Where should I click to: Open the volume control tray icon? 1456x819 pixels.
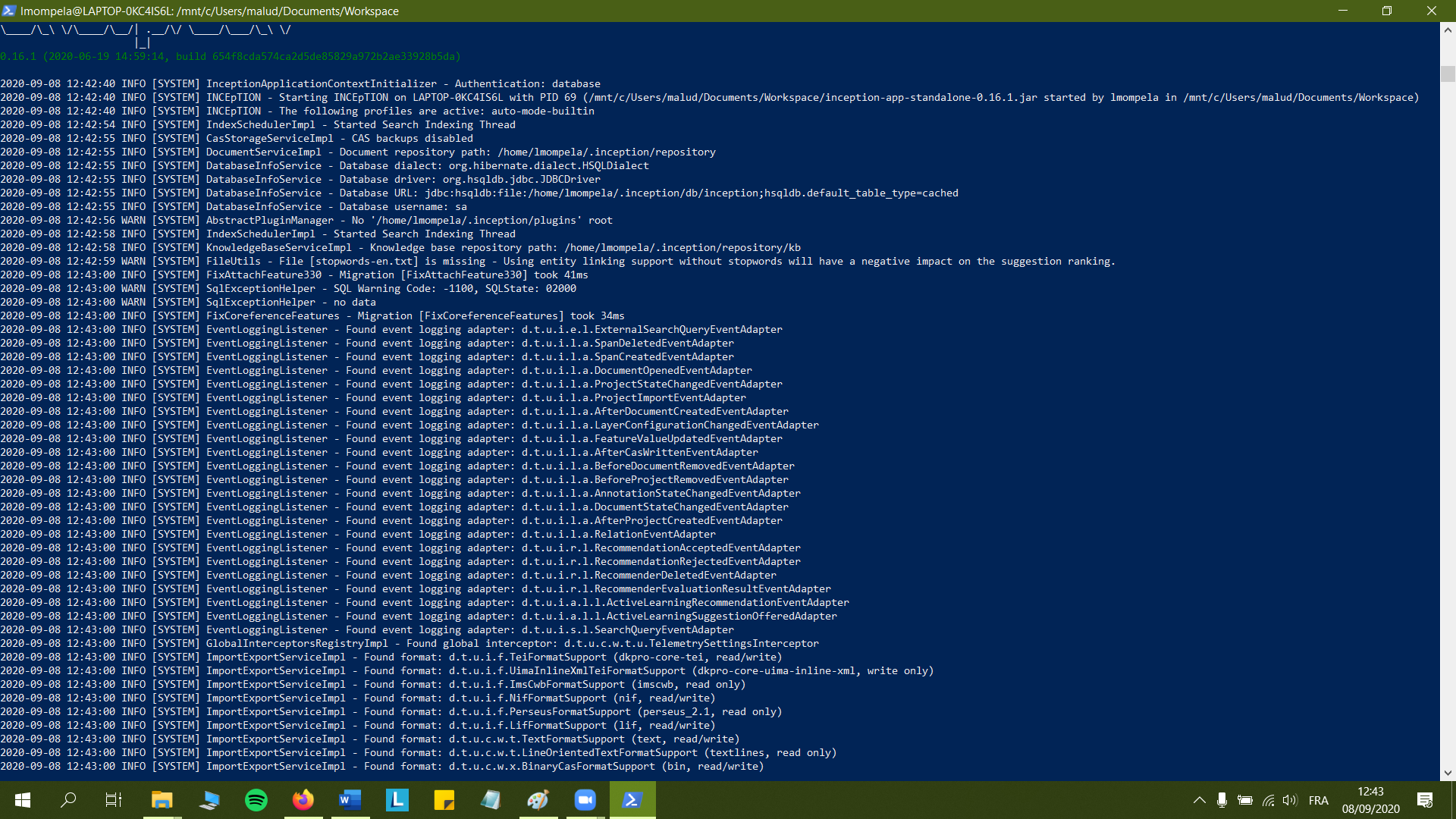[x=1290, y=800]
